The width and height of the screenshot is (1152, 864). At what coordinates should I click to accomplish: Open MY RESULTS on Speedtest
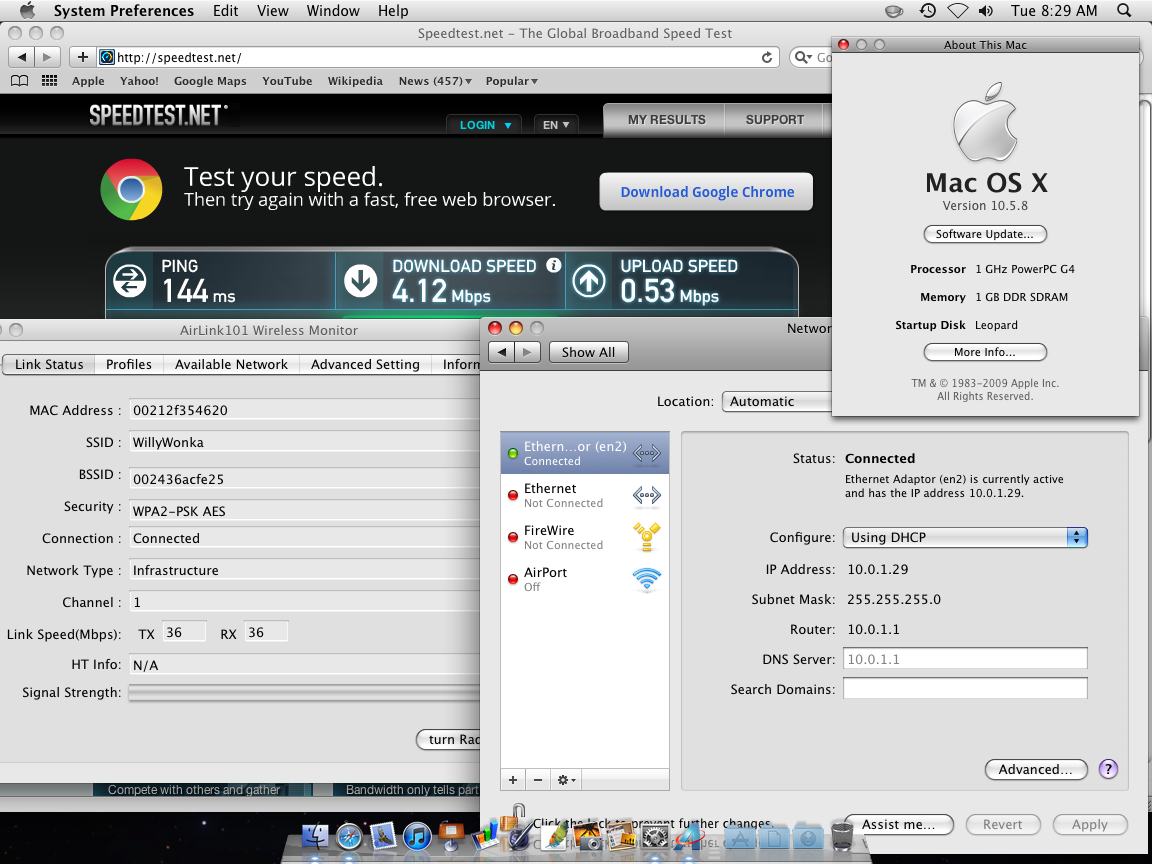point(666,120)
